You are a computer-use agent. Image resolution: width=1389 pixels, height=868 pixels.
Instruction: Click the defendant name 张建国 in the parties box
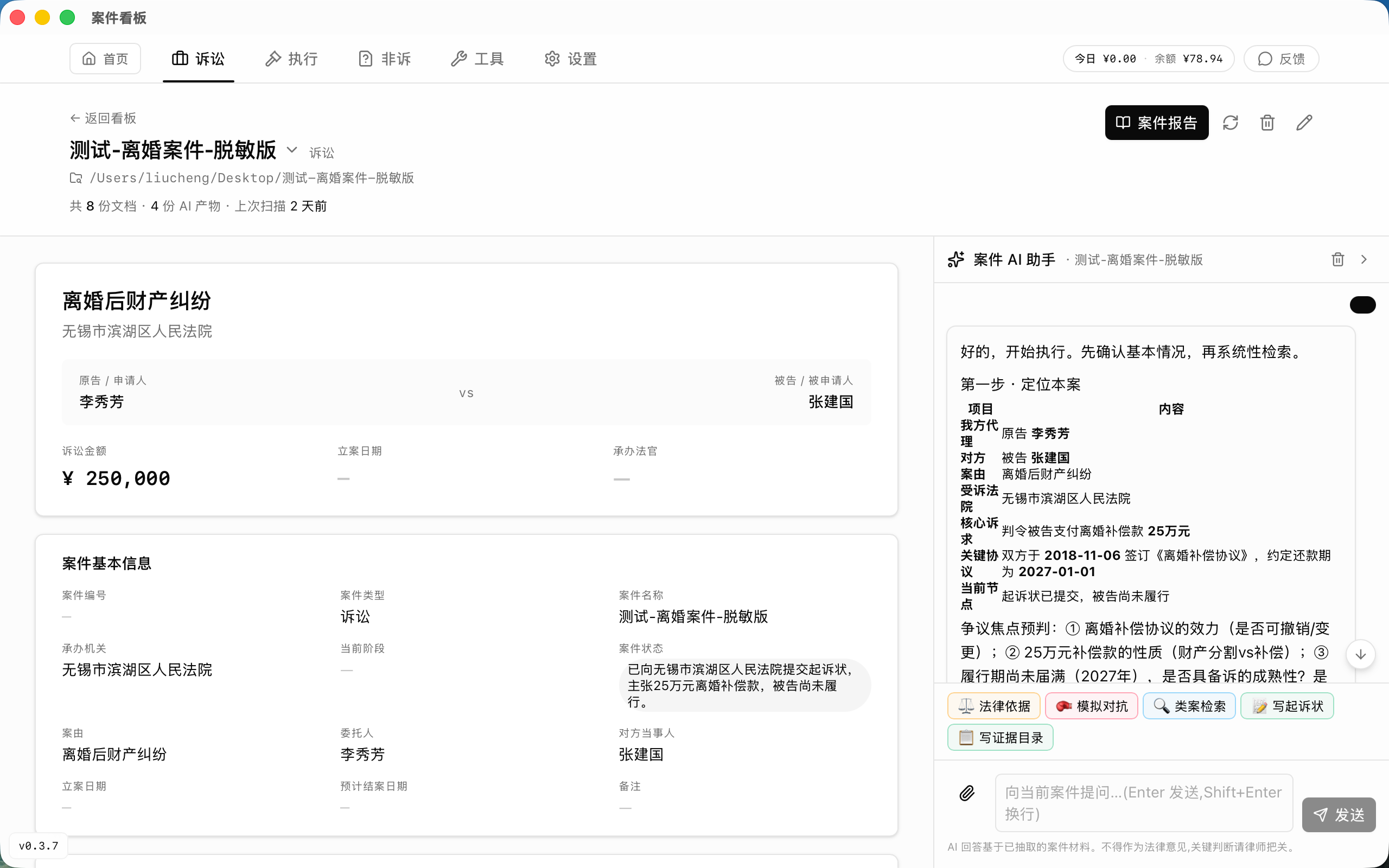[831, 402]
